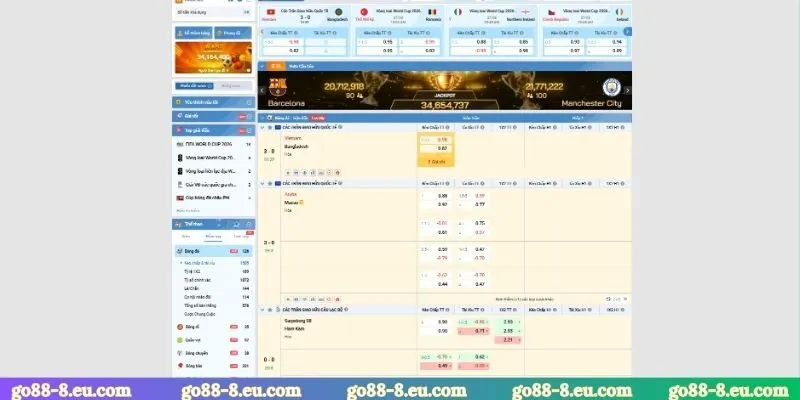Select the 0.82 odds for Vietnam vs Bangladesh
This screenshot has height=400, width=800.
coord(437,148)
